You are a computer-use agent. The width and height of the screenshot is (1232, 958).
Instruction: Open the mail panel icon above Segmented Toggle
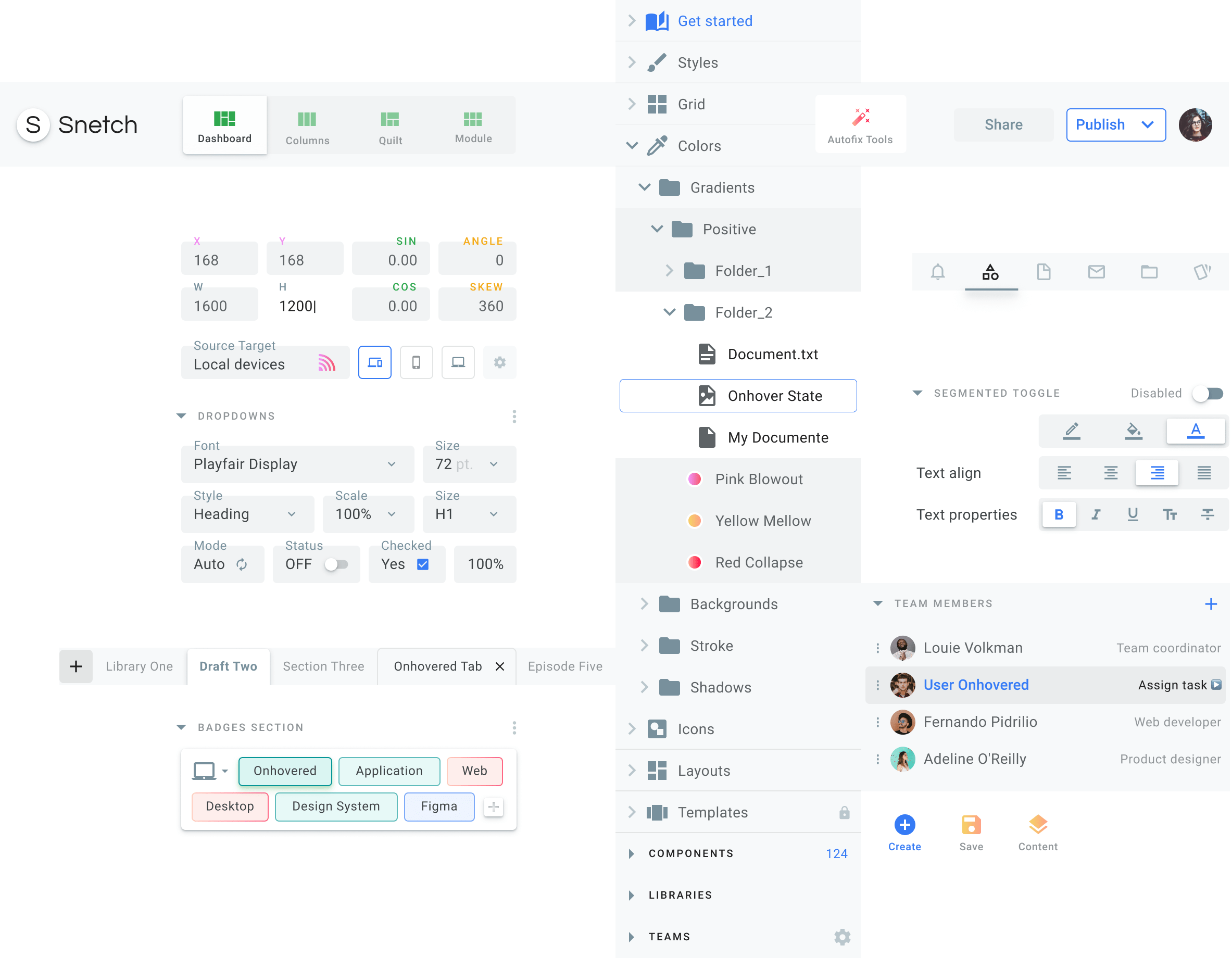pyautogui.click(x=1096, y=271)
